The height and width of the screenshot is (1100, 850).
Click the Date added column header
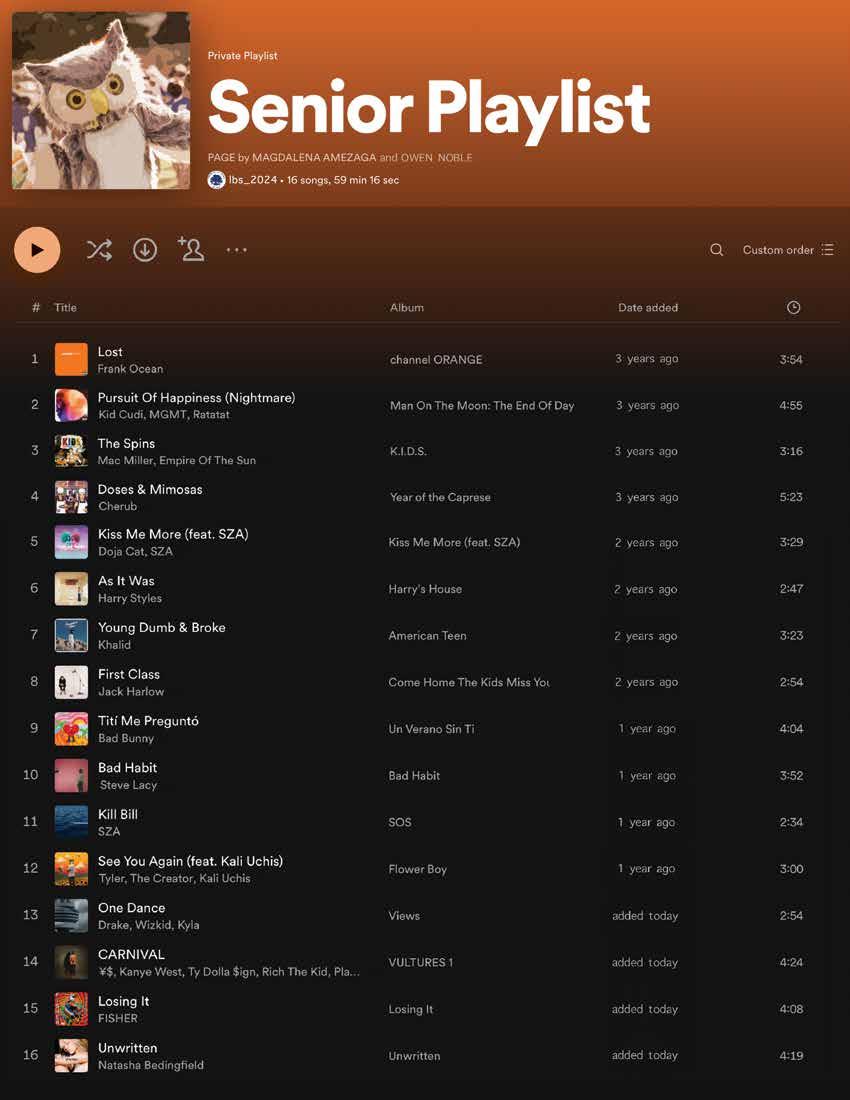648,307
